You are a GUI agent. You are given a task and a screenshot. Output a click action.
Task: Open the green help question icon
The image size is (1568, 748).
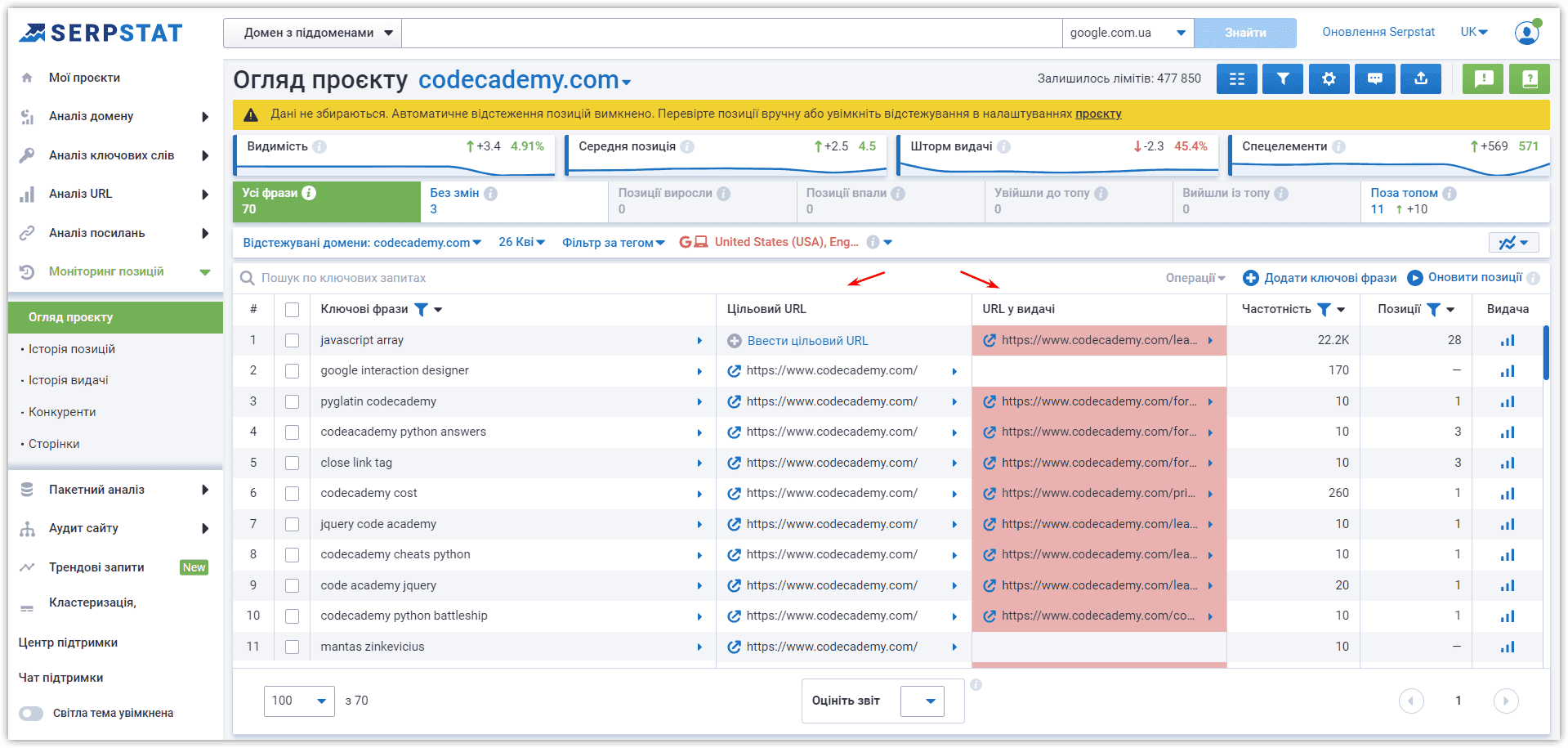tap(1530, 79)
